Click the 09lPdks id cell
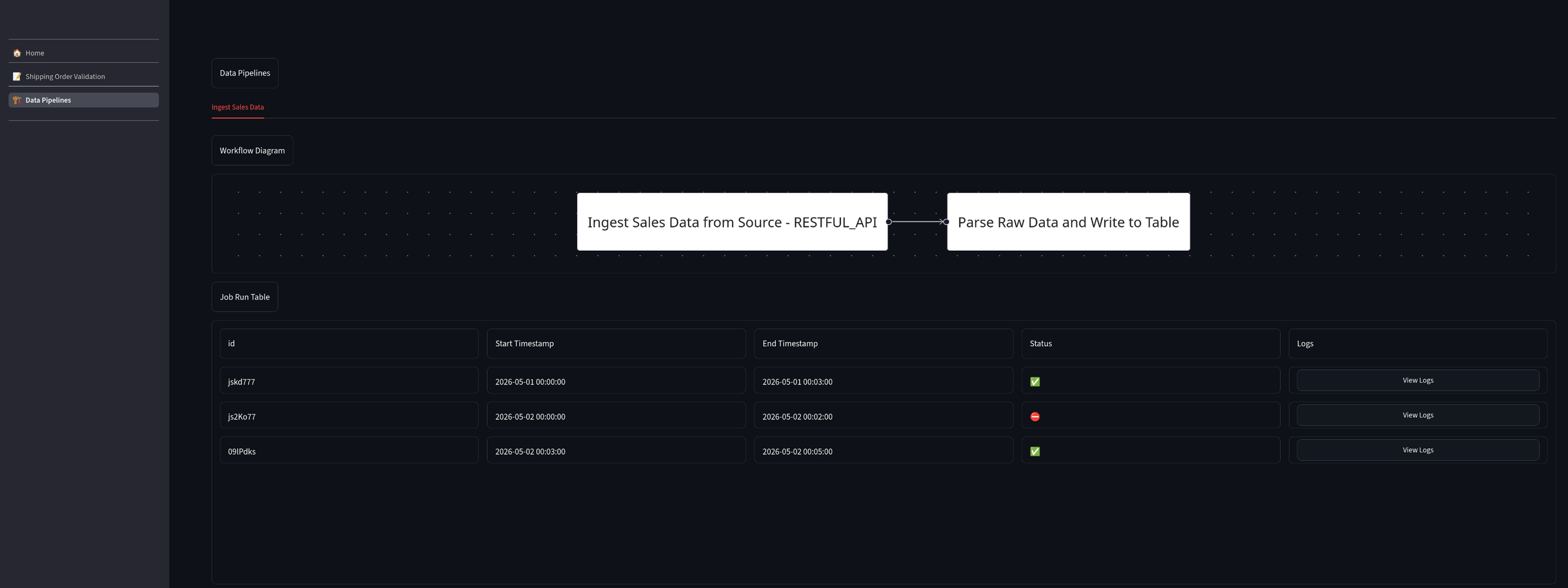 click(349, 450)
